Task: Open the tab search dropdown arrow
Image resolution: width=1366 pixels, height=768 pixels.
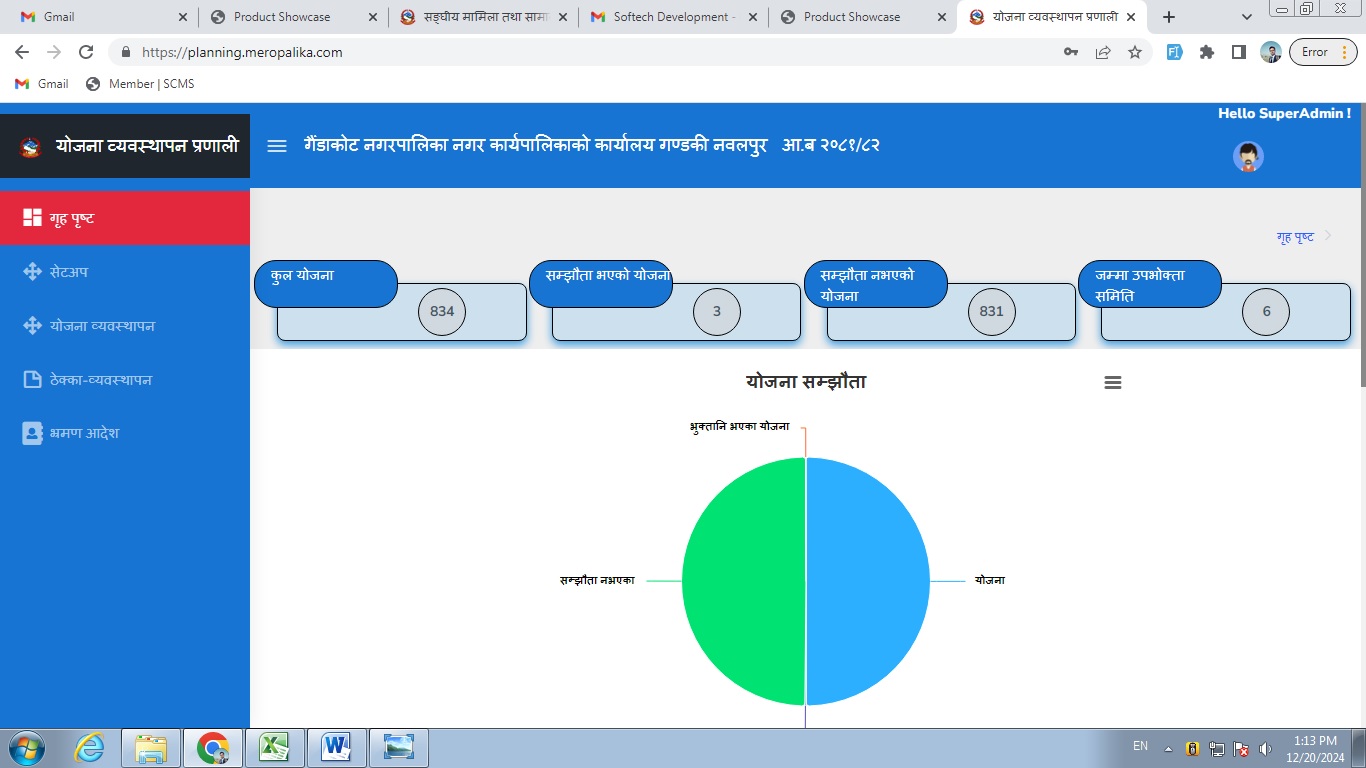Action: coord(1246,17)
